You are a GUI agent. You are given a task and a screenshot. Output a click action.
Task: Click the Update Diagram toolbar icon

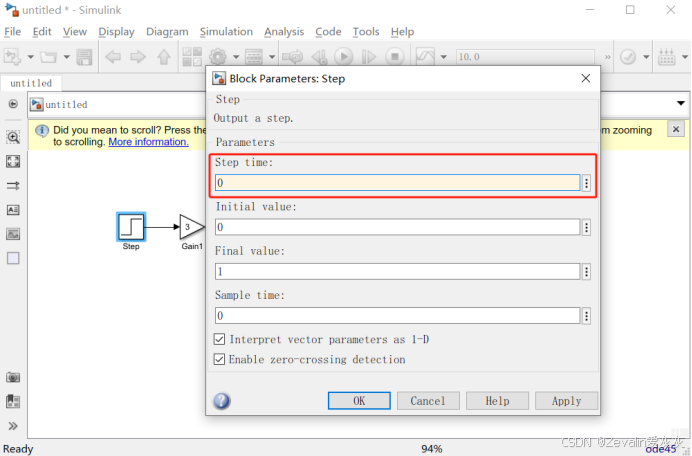[x=292, y=57]
